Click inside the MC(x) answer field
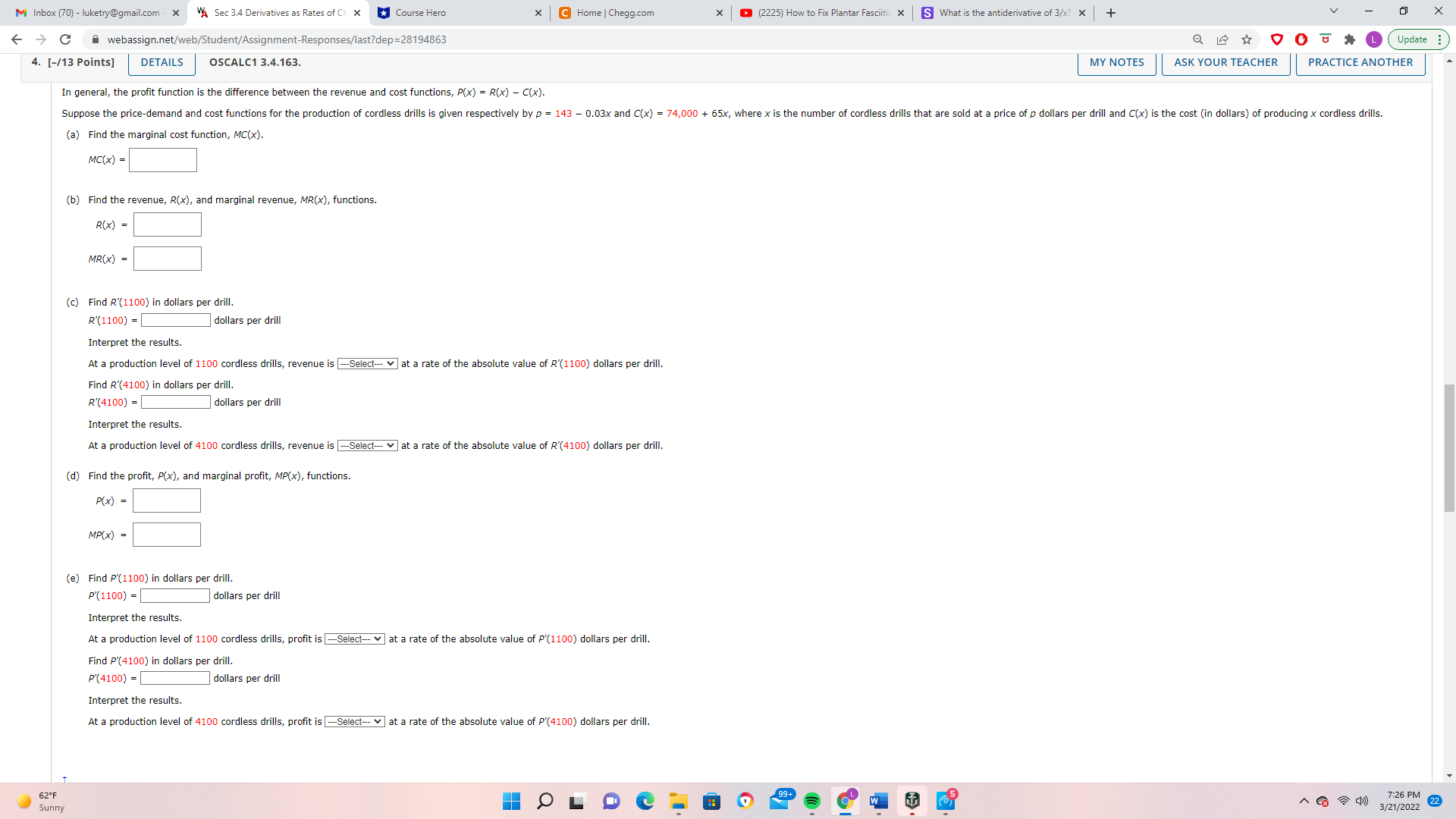 tap(162, 160)
